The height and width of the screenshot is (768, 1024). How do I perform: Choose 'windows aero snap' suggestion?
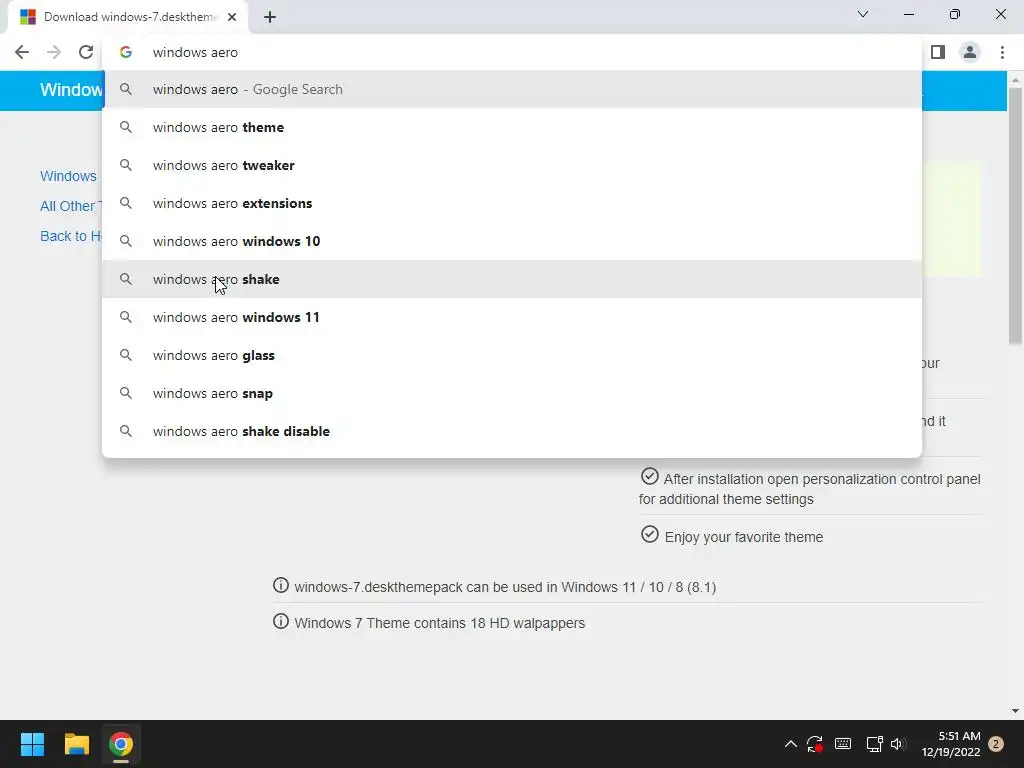tap(512, 393)
